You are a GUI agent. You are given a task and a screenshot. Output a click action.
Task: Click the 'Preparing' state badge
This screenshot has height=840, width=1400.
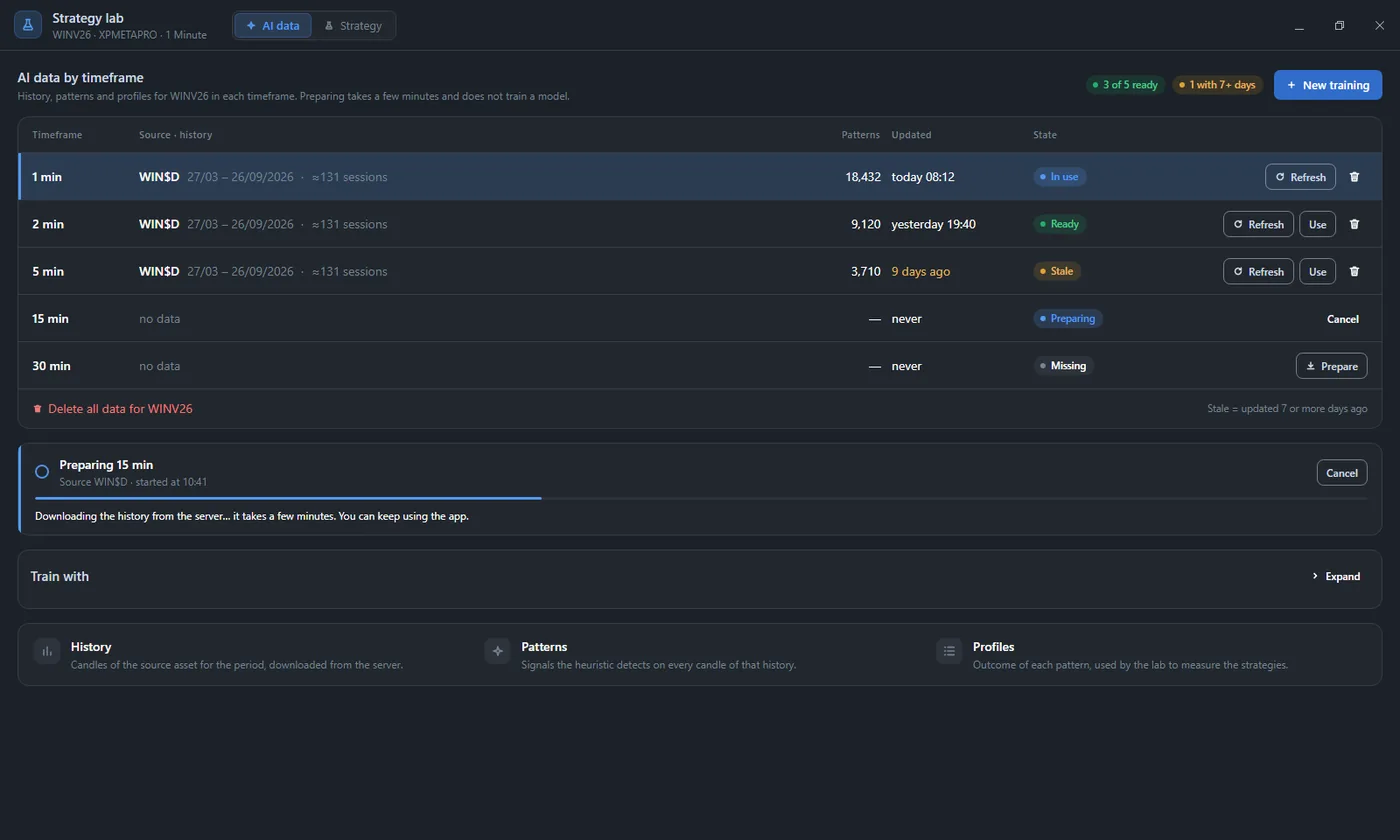coord(1067,319)
